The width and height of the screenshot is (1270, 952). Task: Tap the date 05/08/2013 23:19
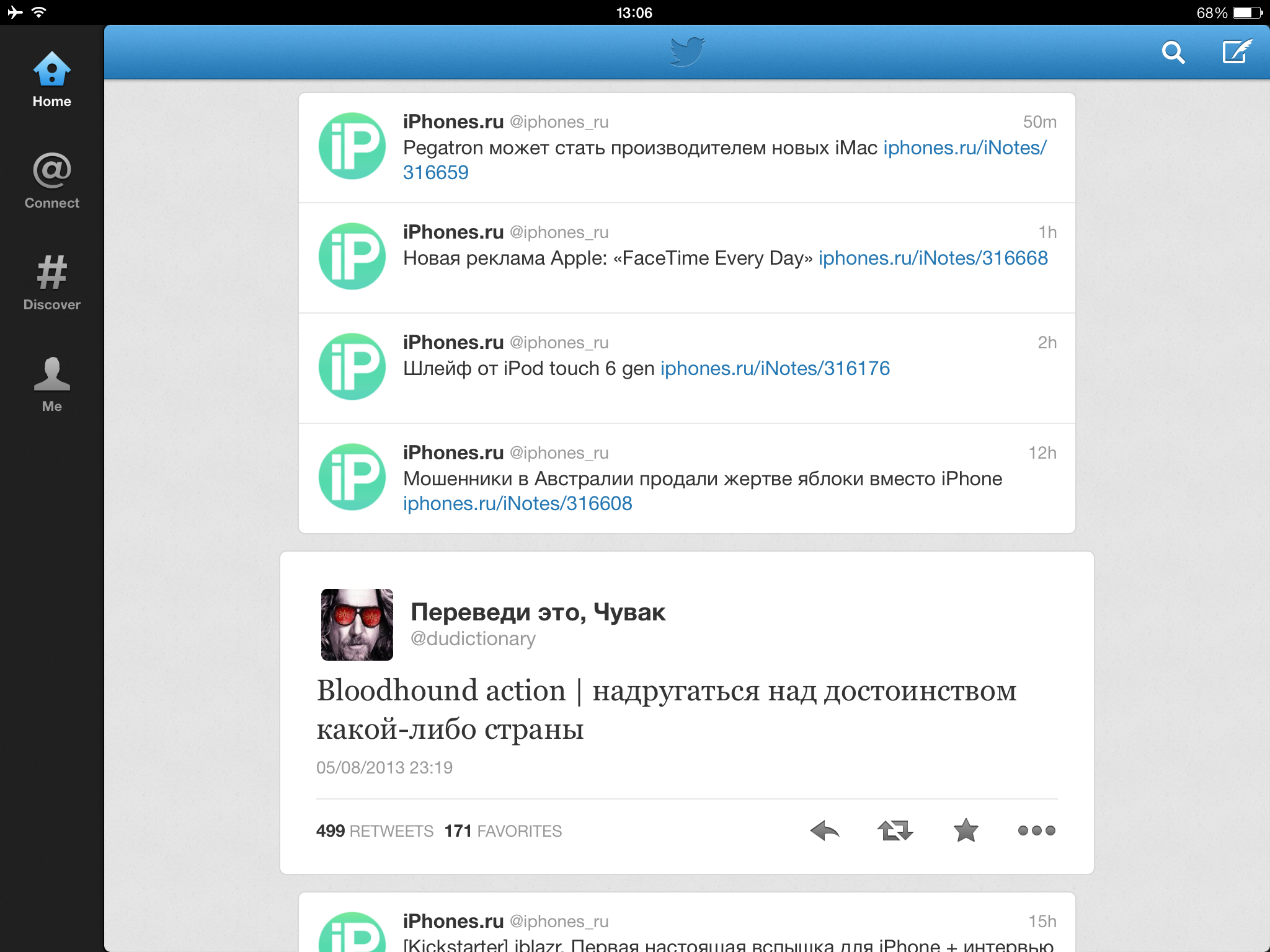tap(384, 768)
